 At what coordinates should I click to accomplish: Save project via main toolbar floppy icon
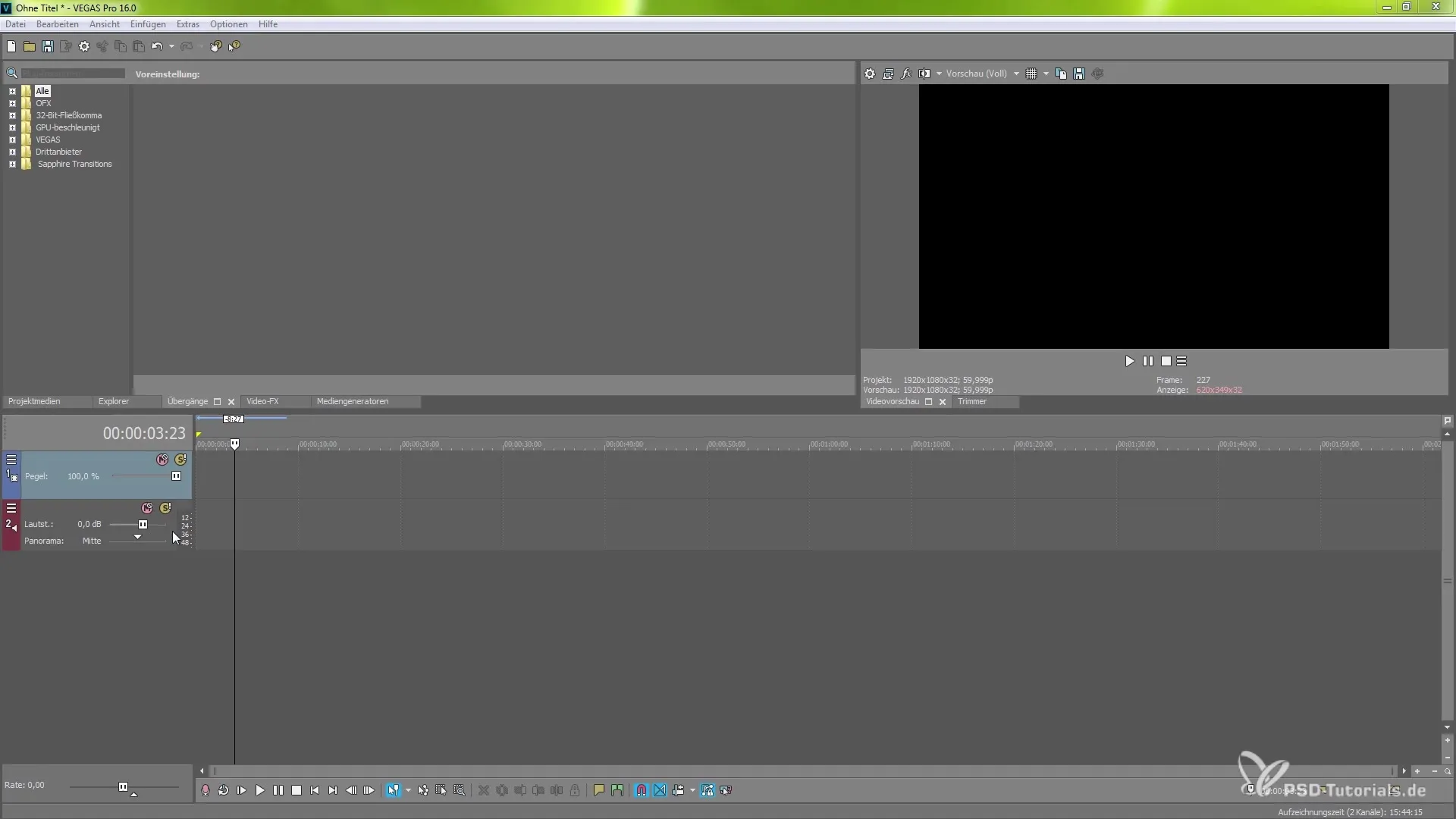48,46
